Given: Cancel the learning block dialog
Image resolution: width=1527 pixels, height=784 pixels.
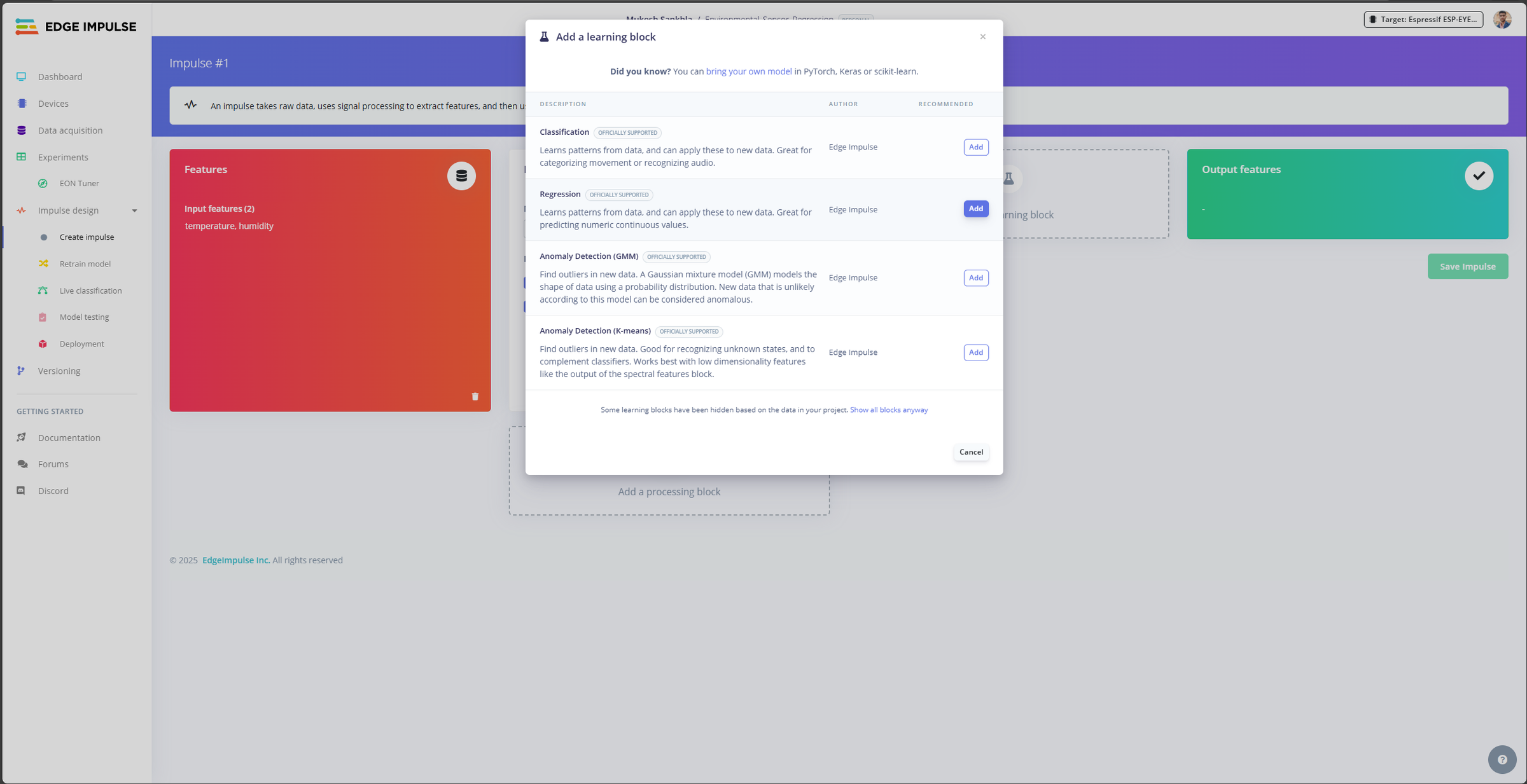Looking at the screenshot, I should point(971,452).
